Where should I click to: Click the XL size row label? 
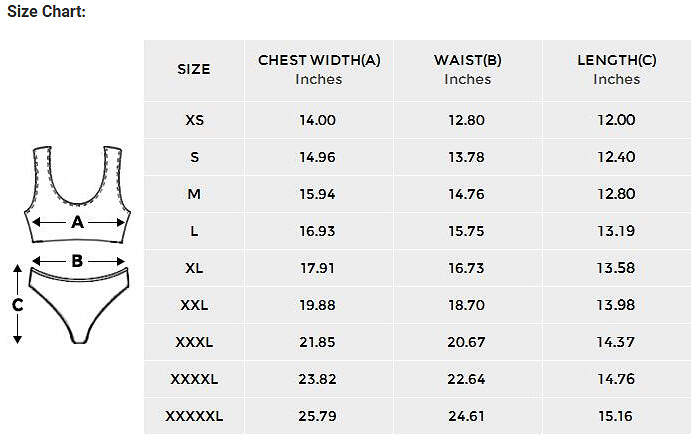(194, 268)
